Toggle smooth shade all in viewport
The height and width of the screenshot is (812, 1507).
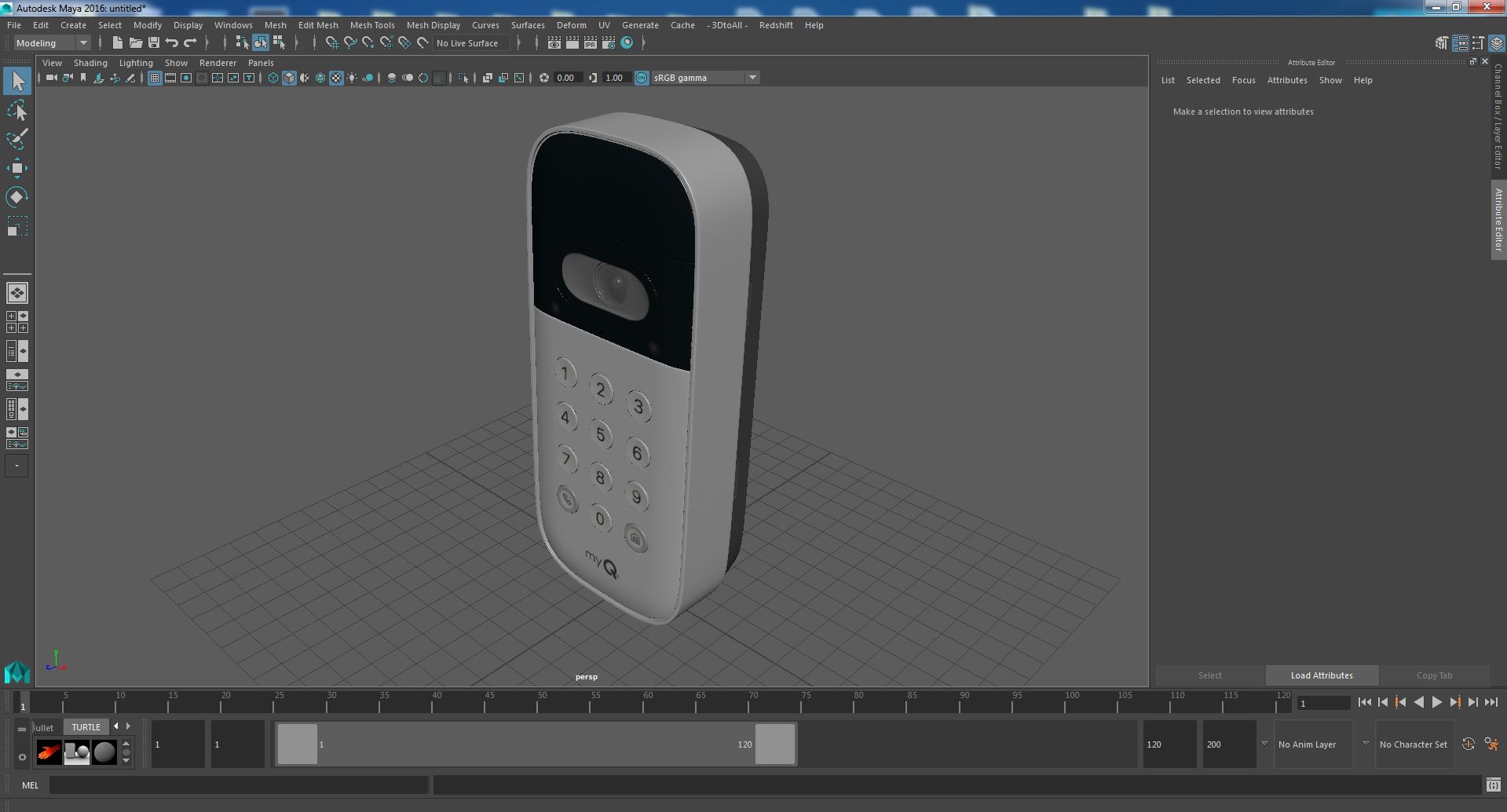(x=289, y=78)
